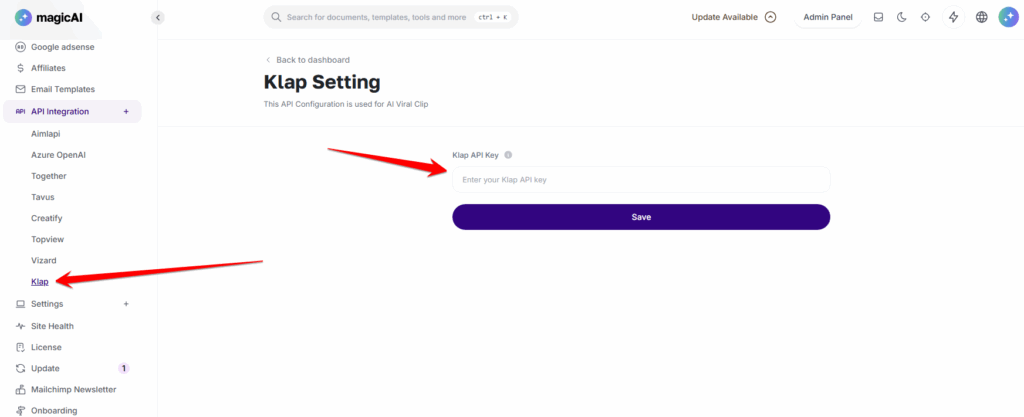This screenshot has height=417, width=1024.
Task: Toggle dark mode with the moon icon
Action: (x=902, y=18)
